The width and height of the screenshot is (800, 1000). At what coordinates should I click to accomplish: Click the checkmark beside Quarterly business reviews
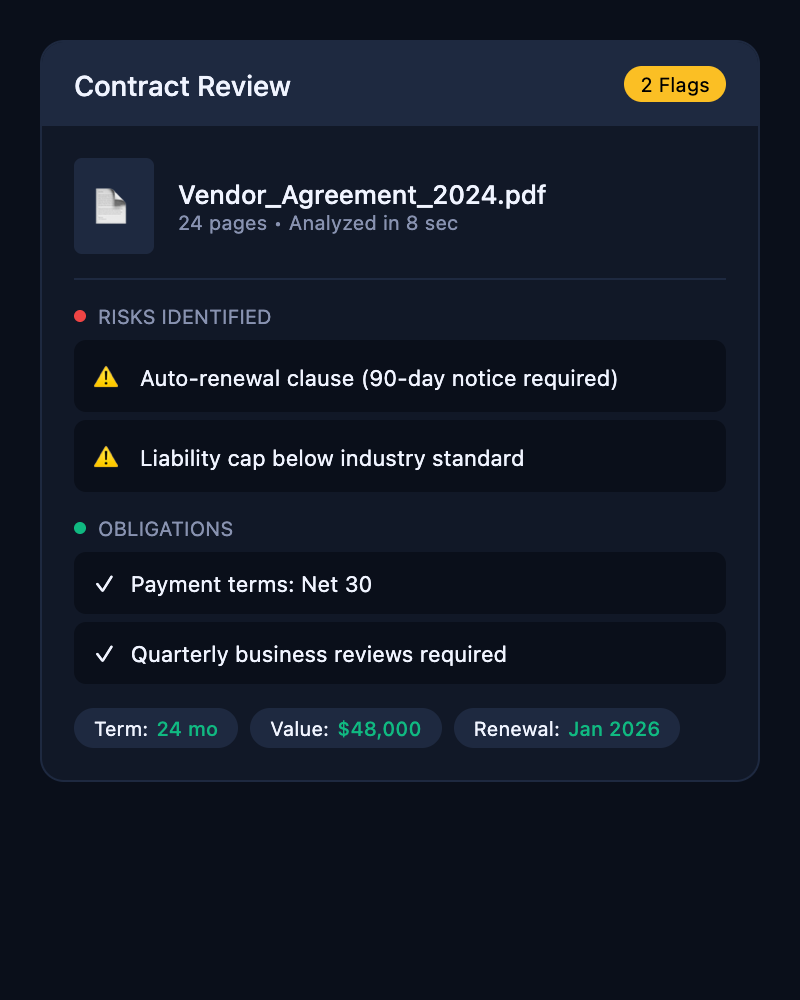click(104, 653)
